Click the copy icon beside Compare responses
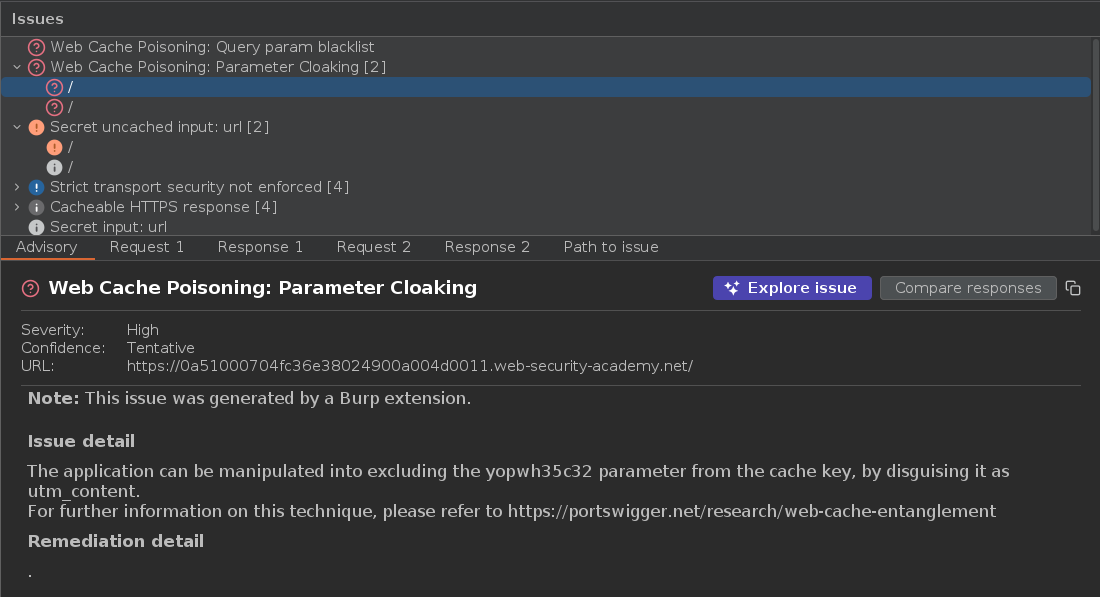The width and height of the screenshot is (1100, 597). pyautogui.click(x=1073, y=288)
